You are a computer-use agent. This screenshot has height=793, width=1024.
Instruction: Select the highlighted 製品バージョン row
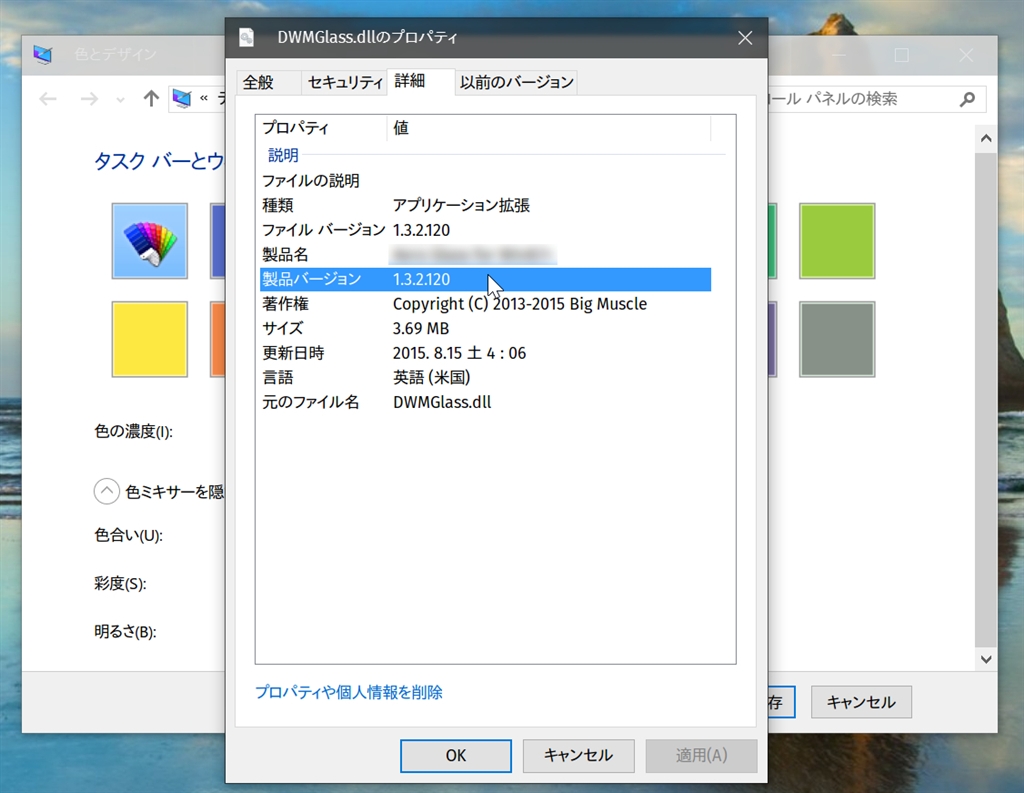(x=485, y=280)
